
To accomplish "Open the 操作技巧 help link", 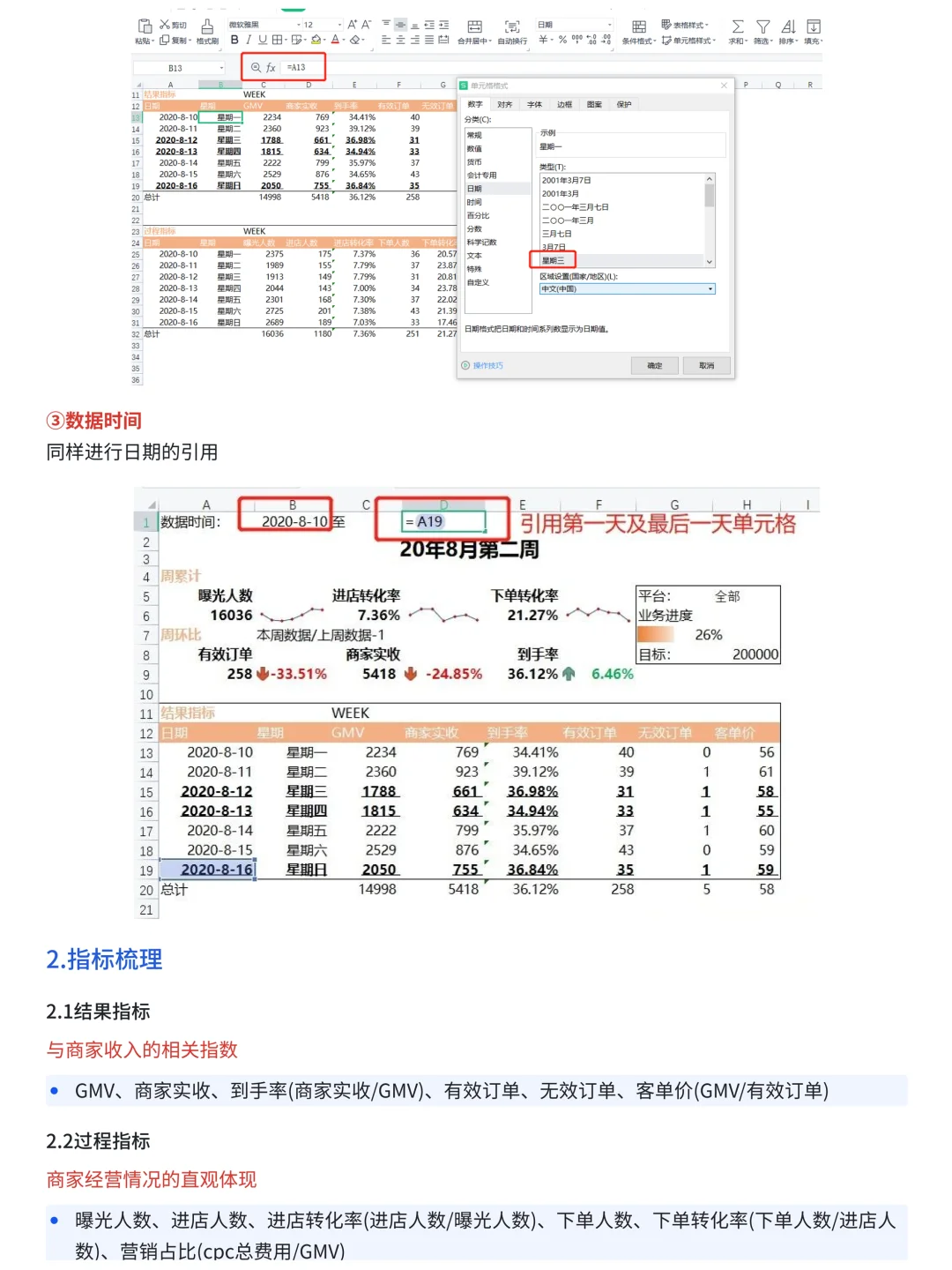I will point(487,365).
